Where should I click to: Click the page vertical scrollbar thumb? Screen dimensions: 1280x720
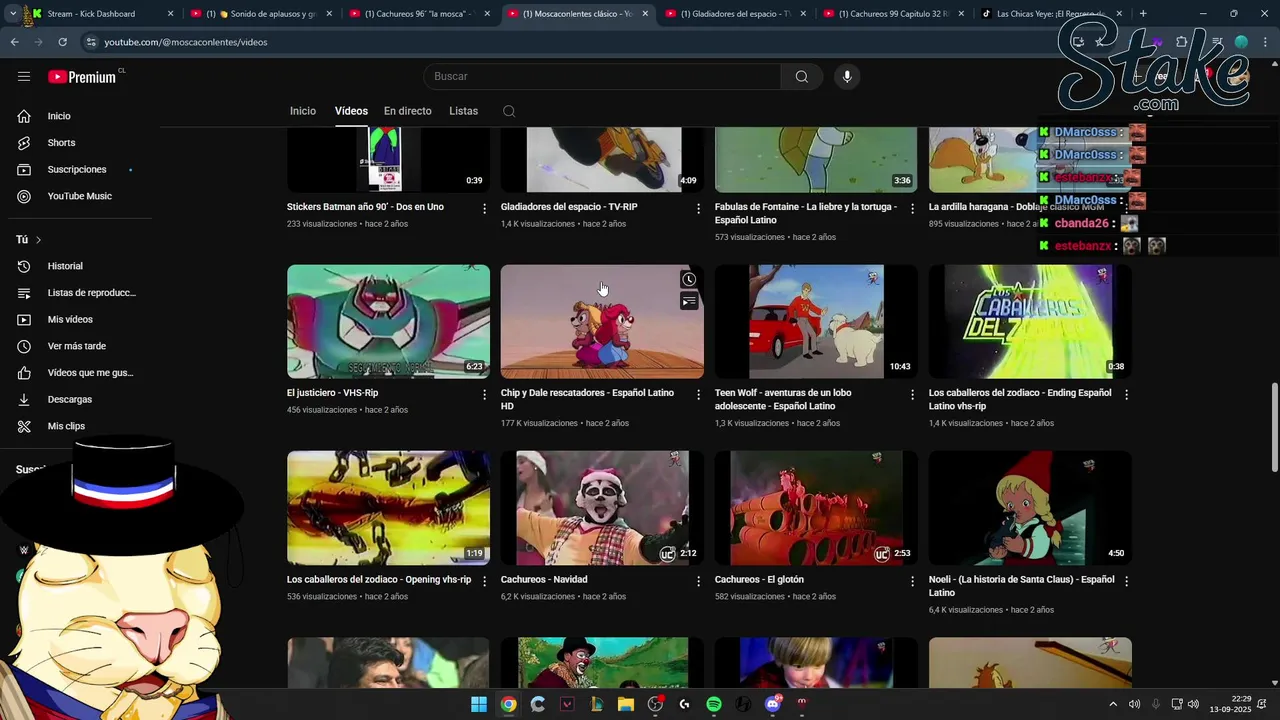(x=1274, y=428)
